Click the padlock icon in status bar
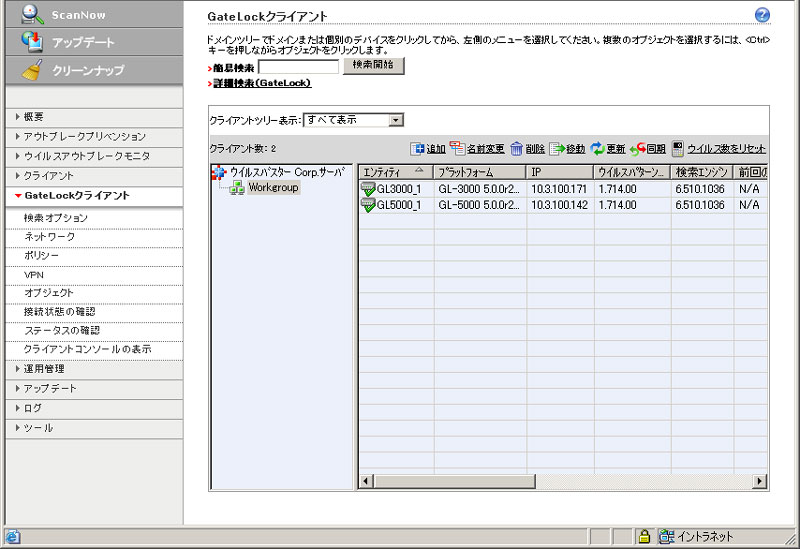The width and height of the screenshot is (800, 549). pos(644,536)
